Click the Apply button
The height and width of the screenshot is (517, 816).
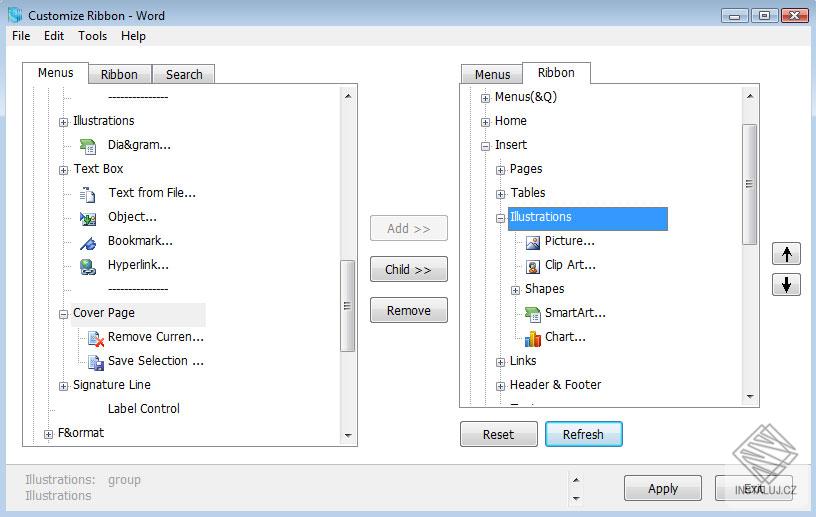(663, 488)
